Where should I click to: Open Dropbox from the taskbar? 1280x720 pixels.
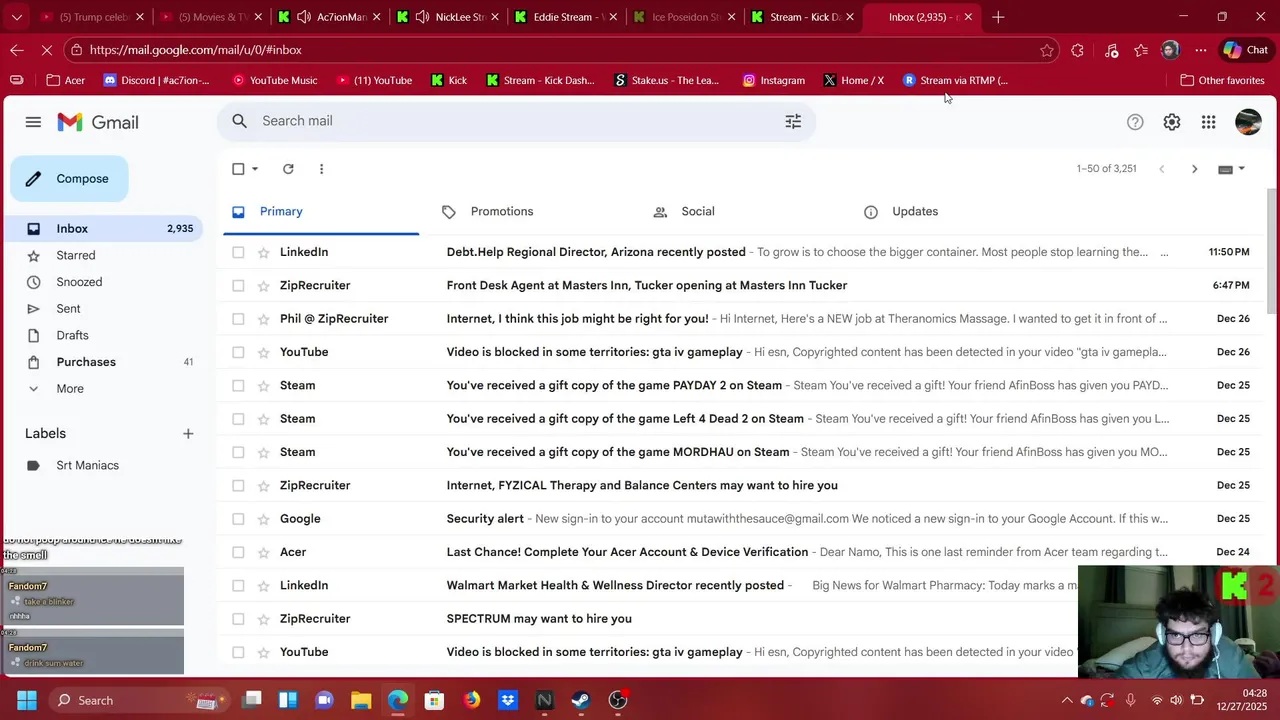click(x=508, y=700)
